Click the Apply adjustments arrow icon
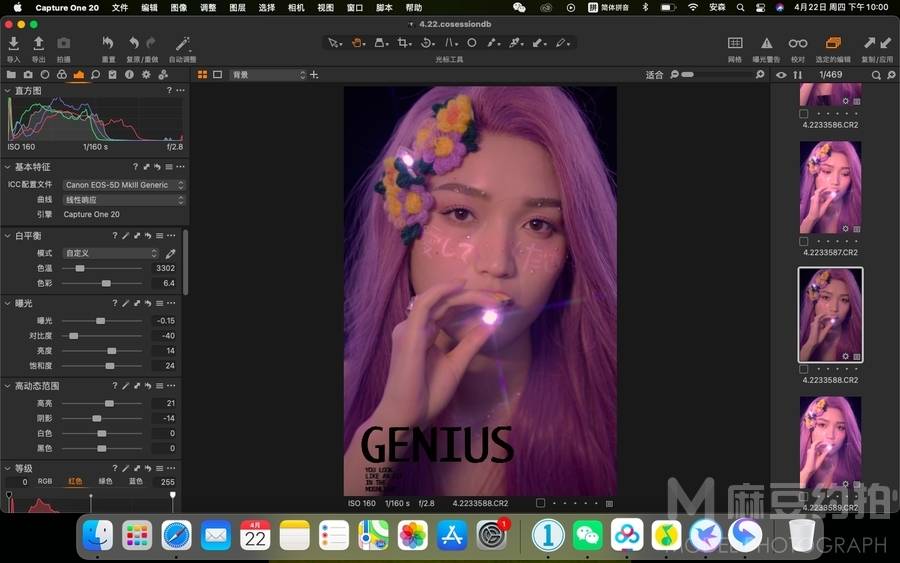The width and height of the screenshot is (900, 563). pos(885,42)
